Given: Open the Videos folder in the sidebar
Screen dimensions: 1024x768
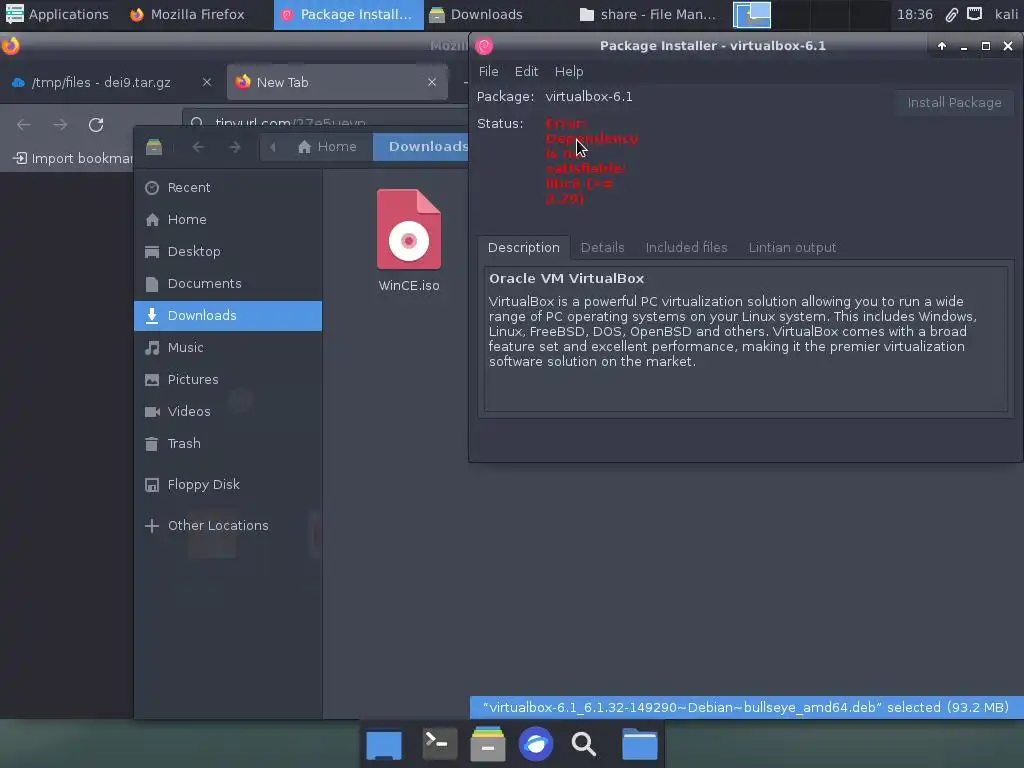Looking at the screenshot, I should [x=227, y=411].
